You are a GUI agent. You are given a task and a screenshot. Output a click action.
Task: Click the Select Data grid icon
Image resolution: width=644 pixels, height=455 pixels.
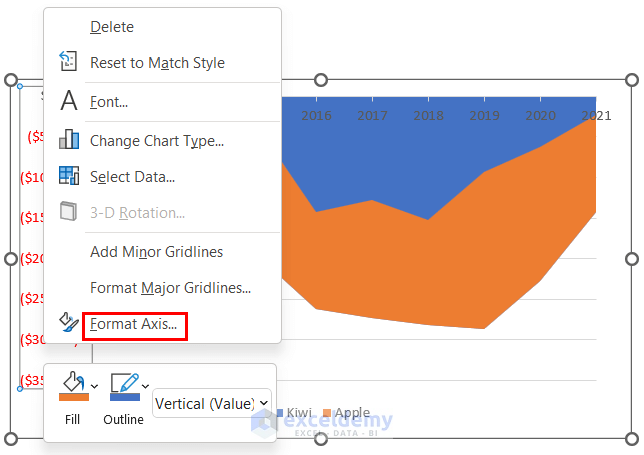click(x=69, y=176)
